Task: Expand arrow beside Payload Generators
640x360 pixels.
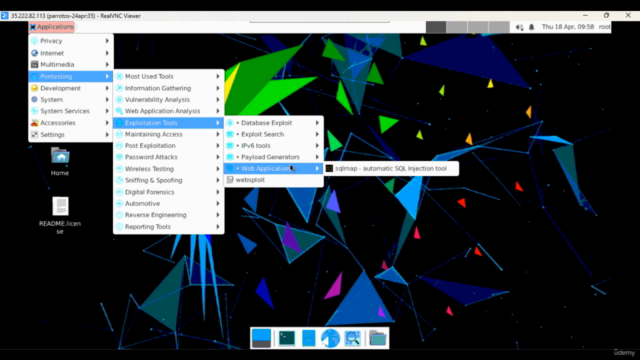Action: pyautogui.click(x=317, y=157)
